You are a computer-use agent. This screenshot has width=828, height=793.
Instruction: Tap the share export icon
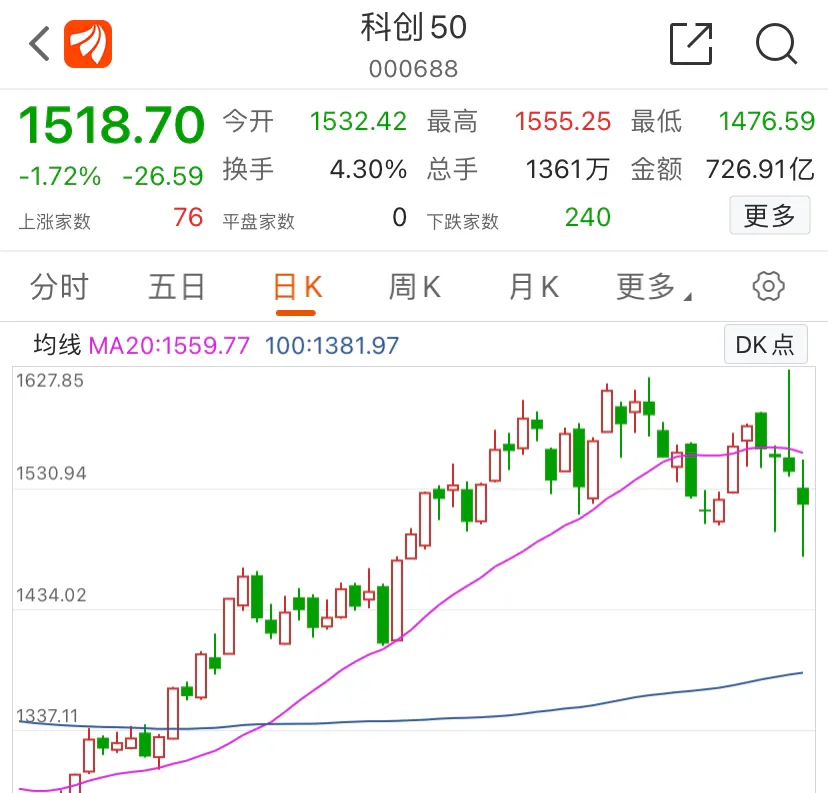click(691, 44)
